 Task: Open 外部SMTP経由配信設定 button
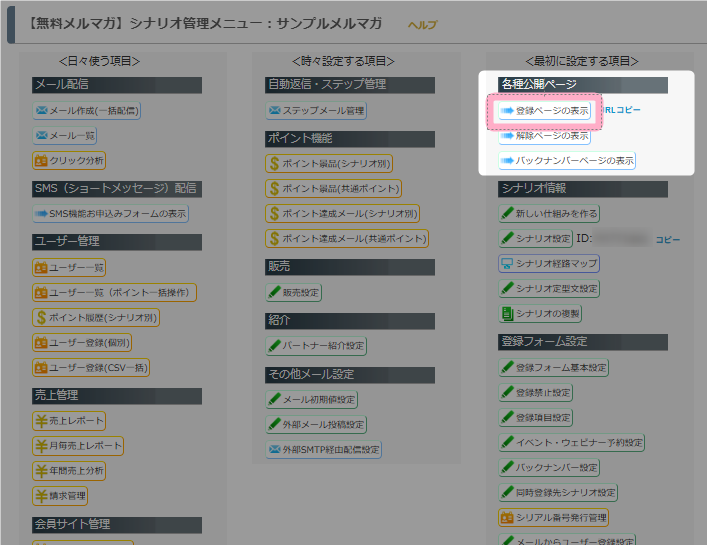coord(324,449)
